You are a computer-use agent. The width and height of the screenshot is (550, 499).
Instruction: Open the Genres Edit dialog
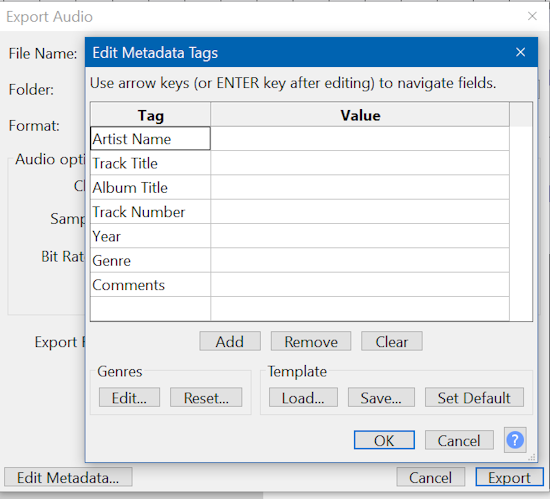pyautogui.click(x=129, y=397)
